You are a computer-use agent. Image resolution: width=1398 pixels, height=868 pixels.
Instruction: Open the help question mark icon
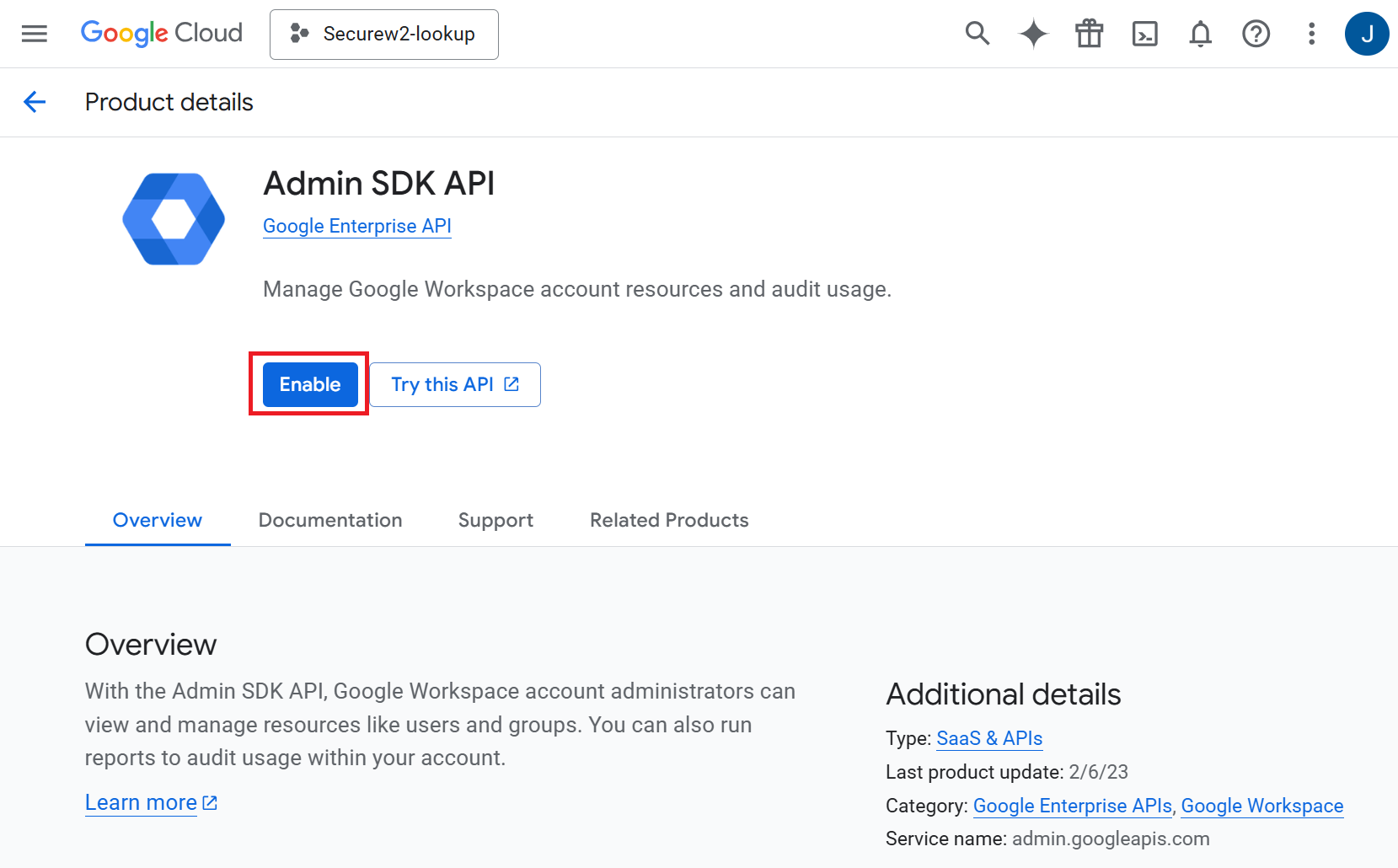1256,34
